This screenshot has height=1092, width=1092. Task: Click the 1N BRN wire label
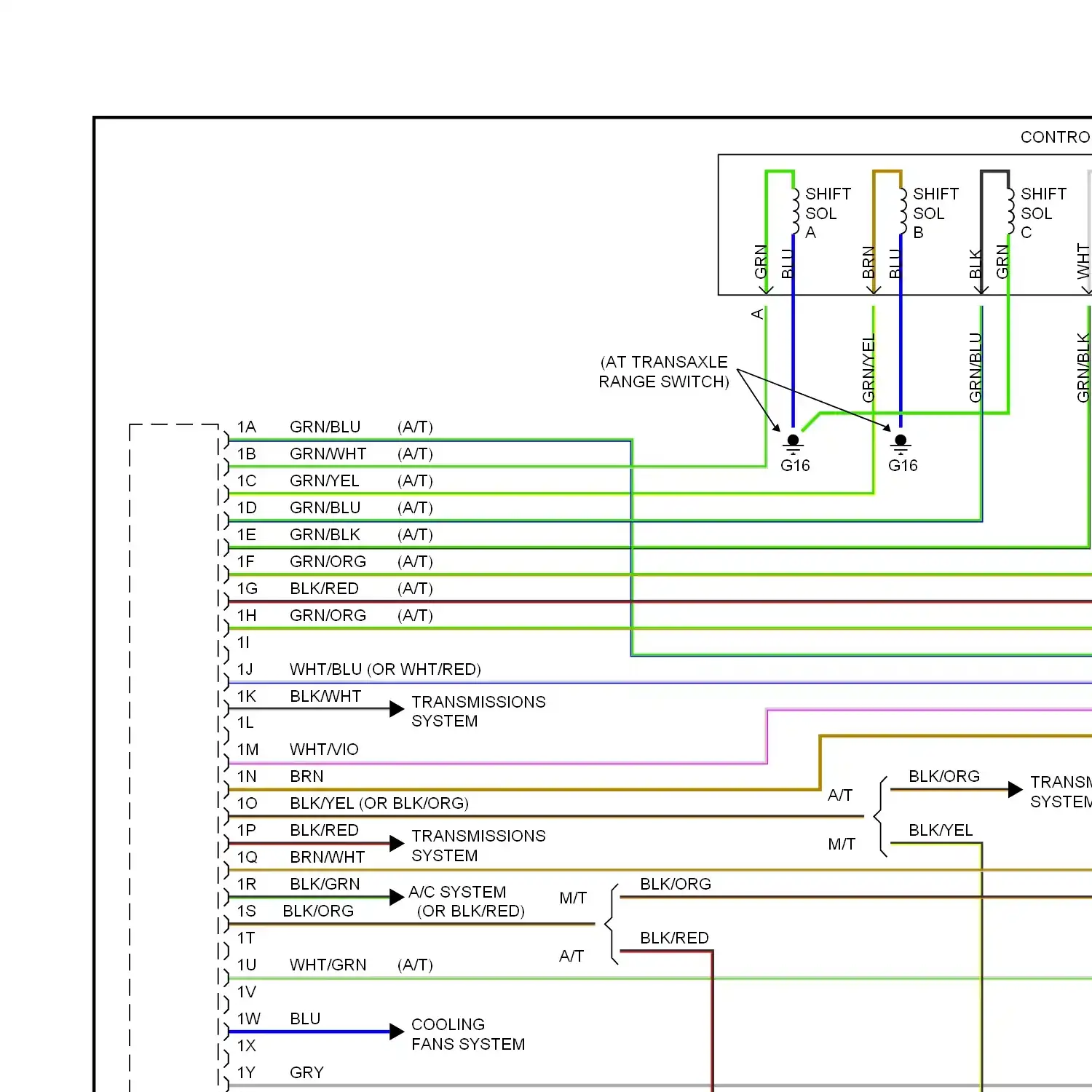[x=306, y=777]
